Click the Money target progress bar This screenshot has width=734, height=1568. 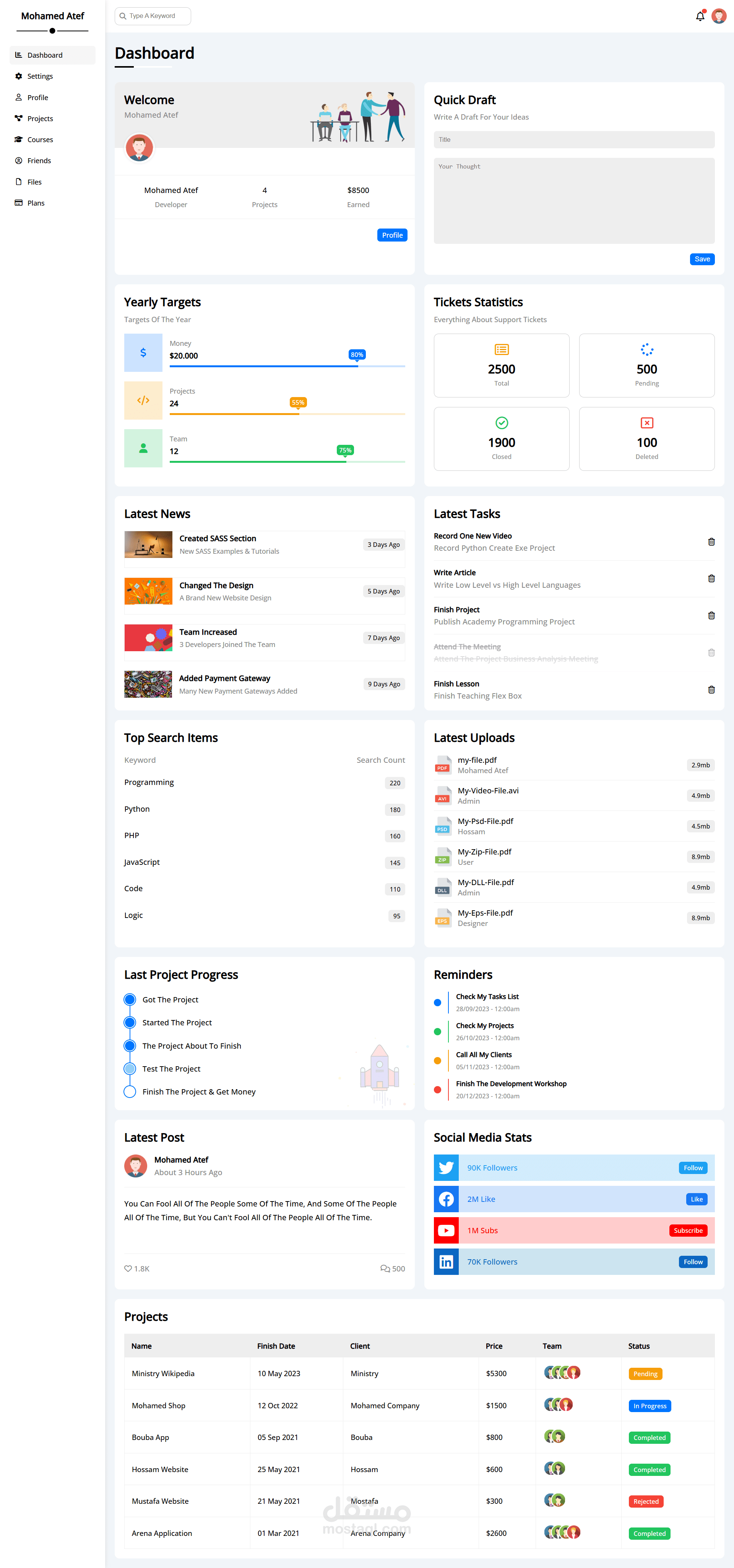click(287, 366)
